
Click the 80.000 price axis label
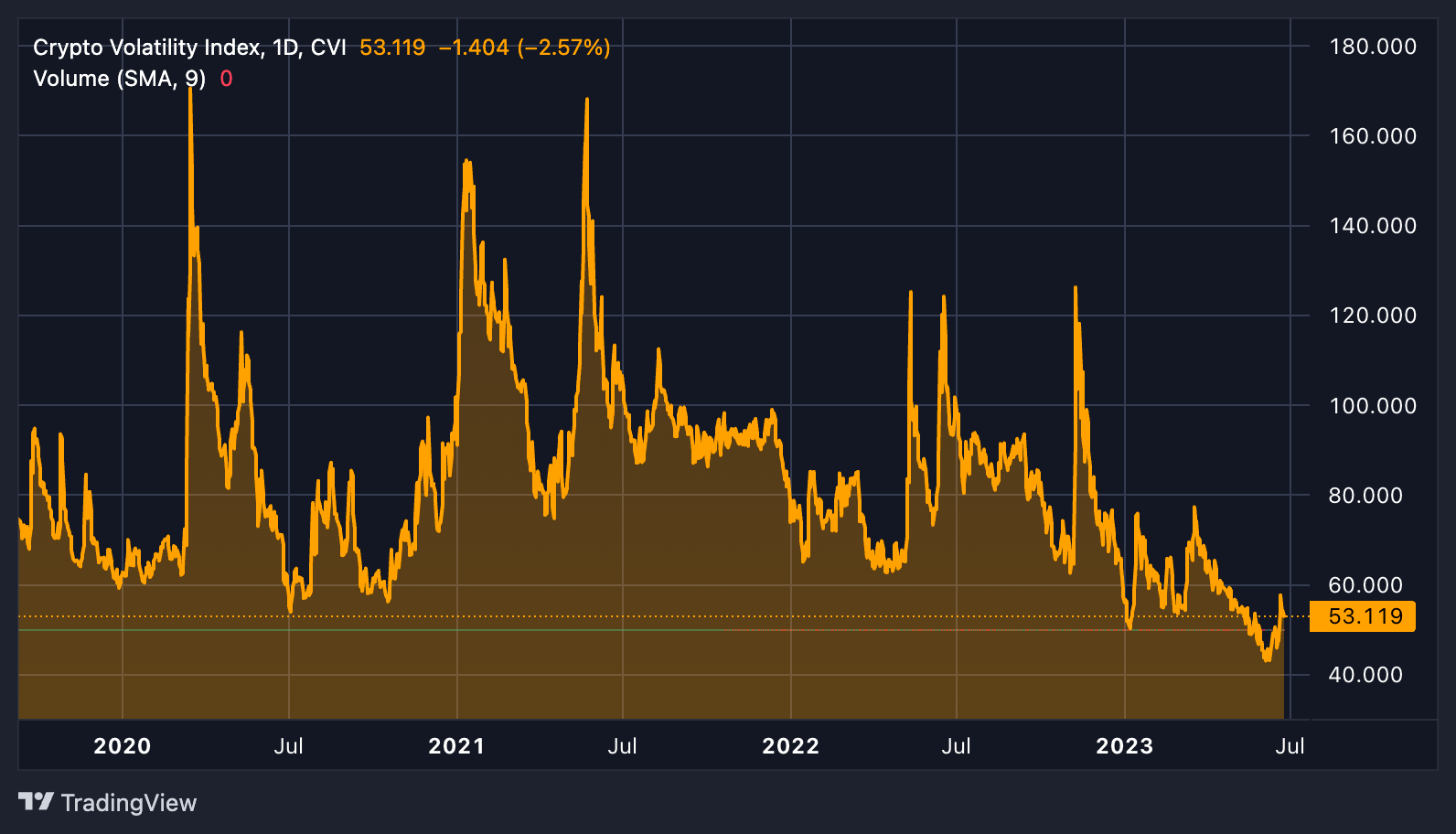[1365, 496]
